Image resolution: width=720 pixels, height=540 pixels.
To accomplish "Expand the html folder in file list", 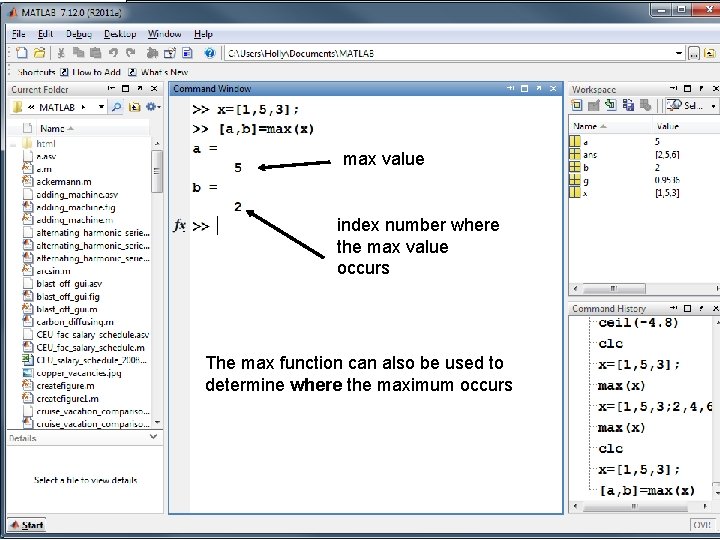I will click(x=13, y=144).
